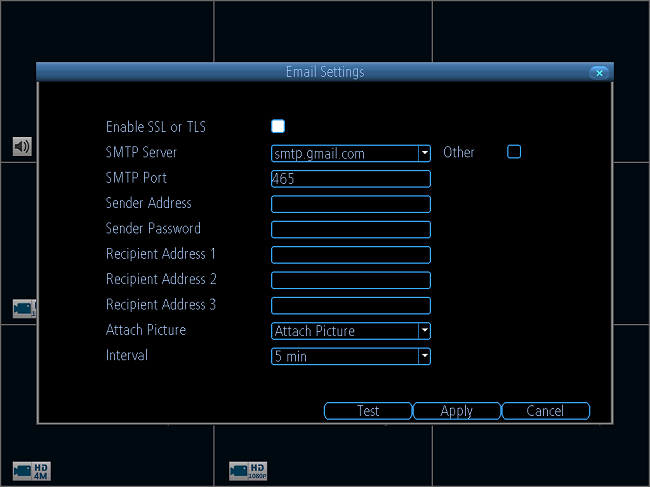Focus the Sender Address field
650x487 pixels.
[x=351, y=204]
